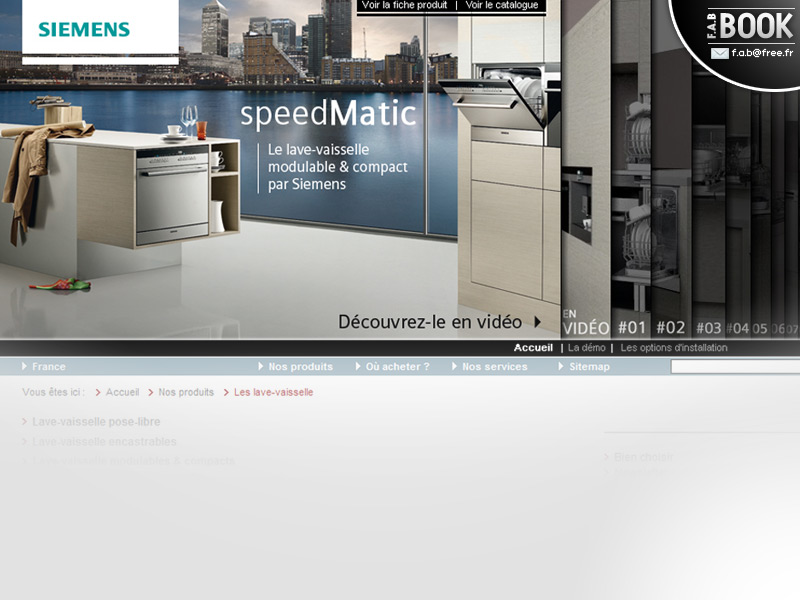Click the speedMatic title text
The width and height of the screenshot is (800, 600).
328,114
